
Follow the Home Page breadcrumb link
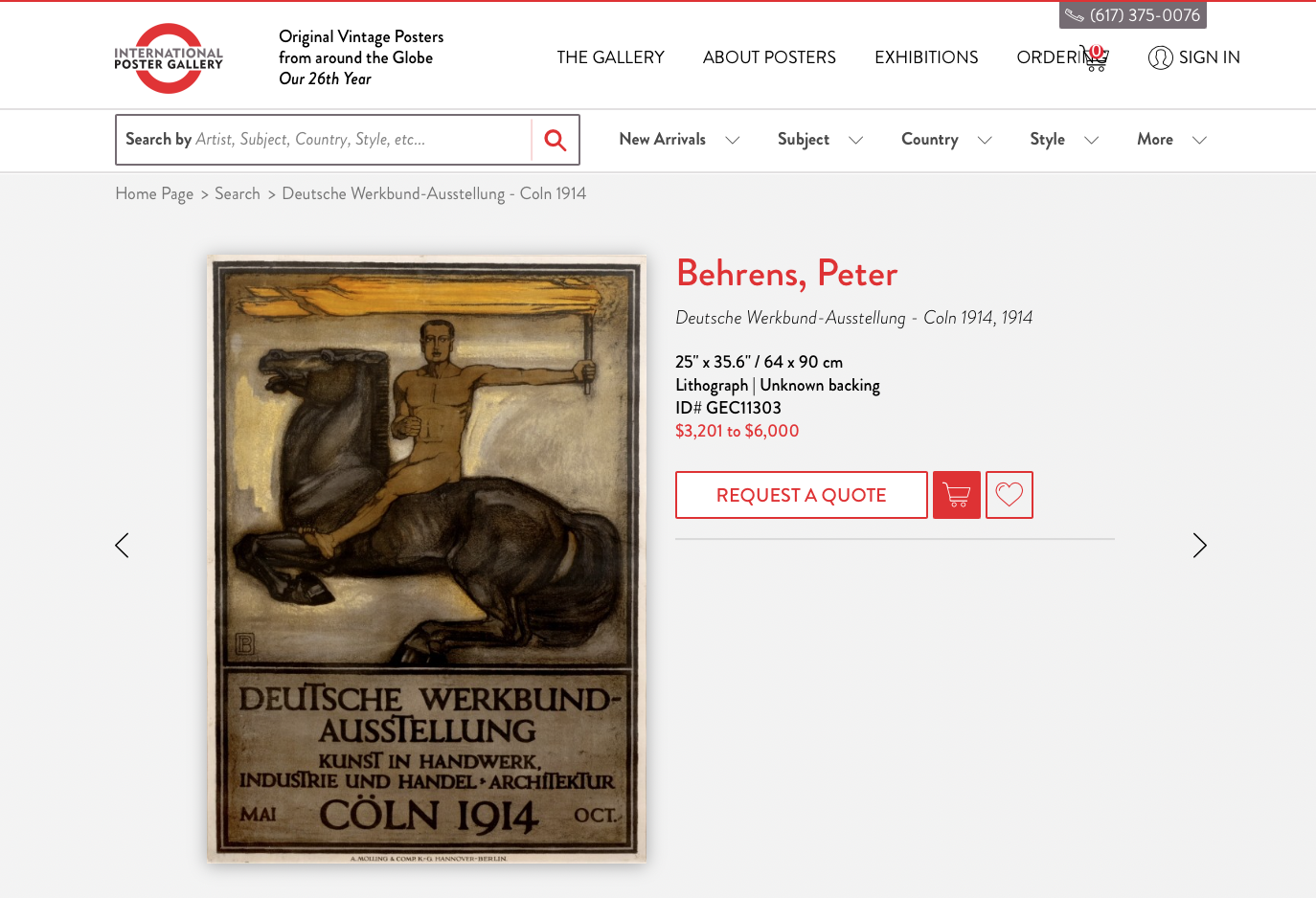(154, 193)
